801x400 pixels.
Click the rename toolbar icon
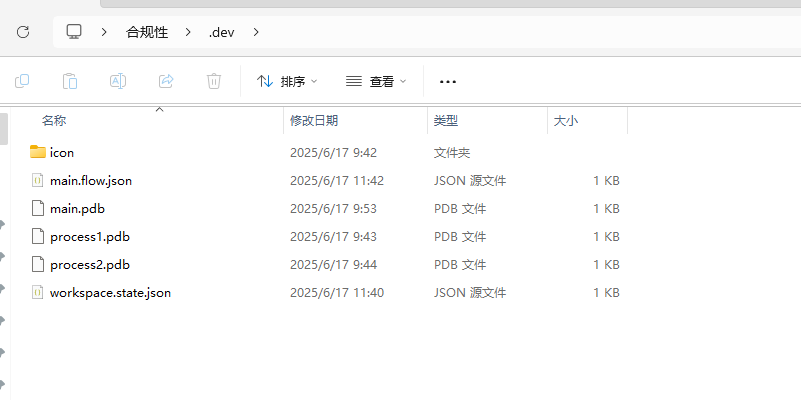tap(118, 81)
